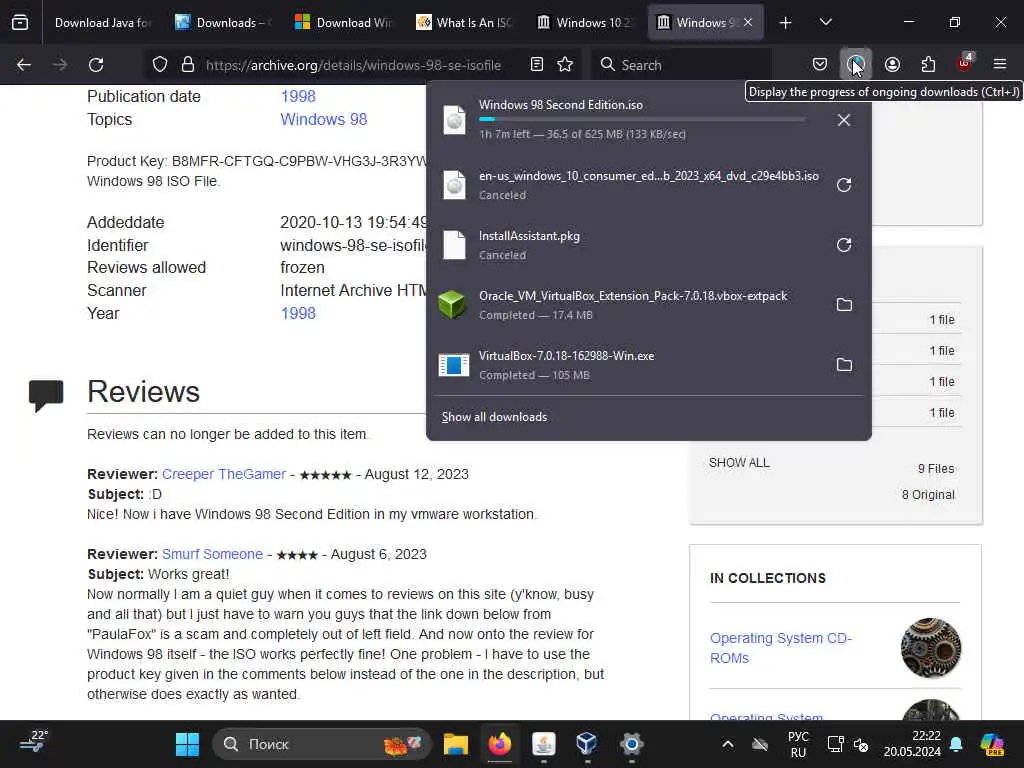Open File Explorer from taskbar
The width and height of the screenshot is (1024, 768).
click(456, 744)
